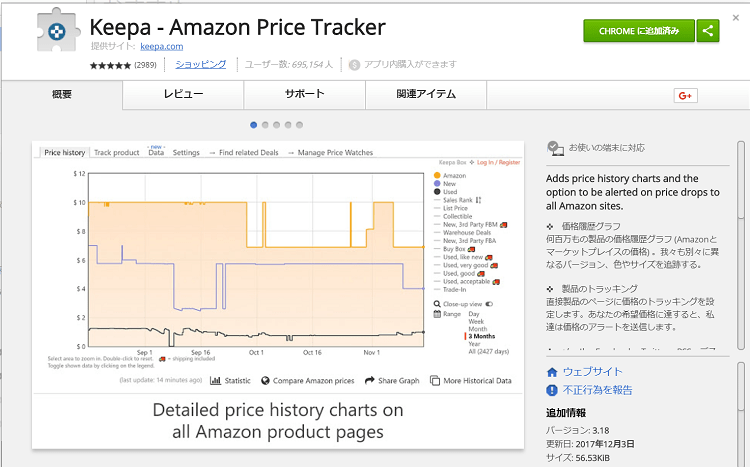The width and height of the screenshot is (750, 467).
Task: Open More Historical Data icon
Action: coord(435,380)
